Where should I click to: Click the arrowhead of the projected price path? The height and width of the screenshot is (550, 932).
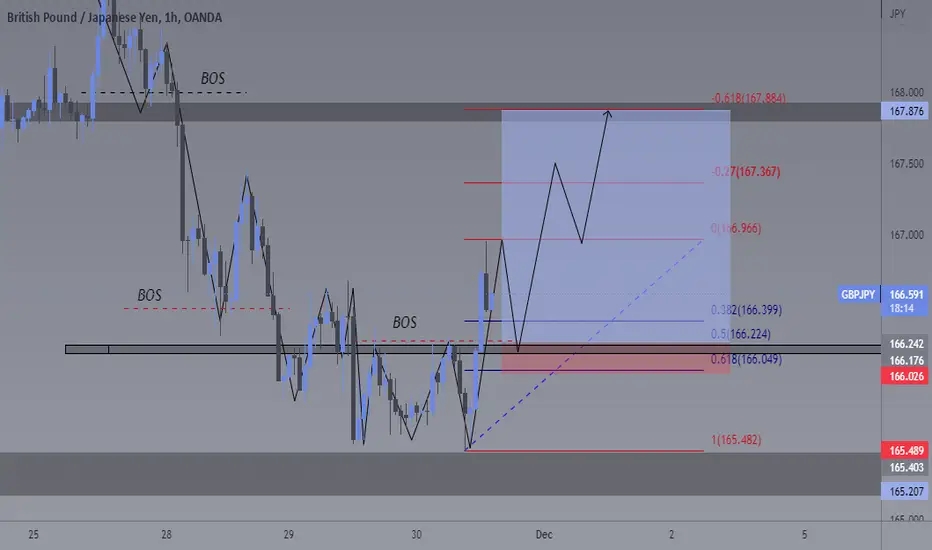[608, 113]
